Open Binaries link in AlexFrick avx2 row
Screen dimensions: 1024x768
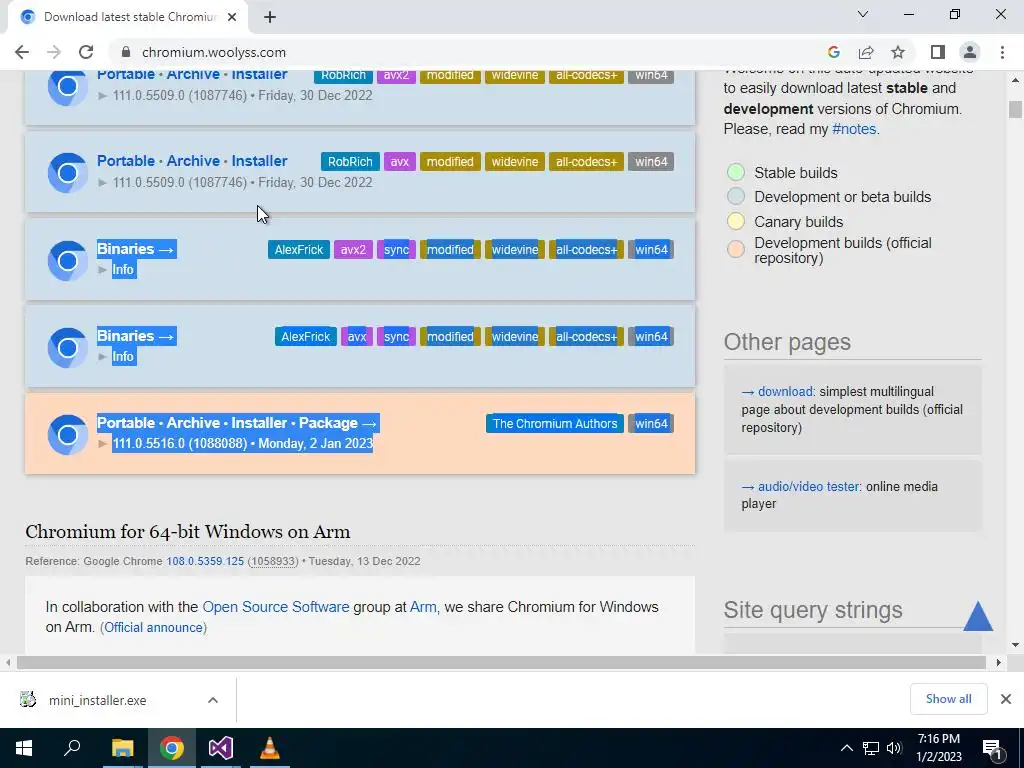[136, 249]
